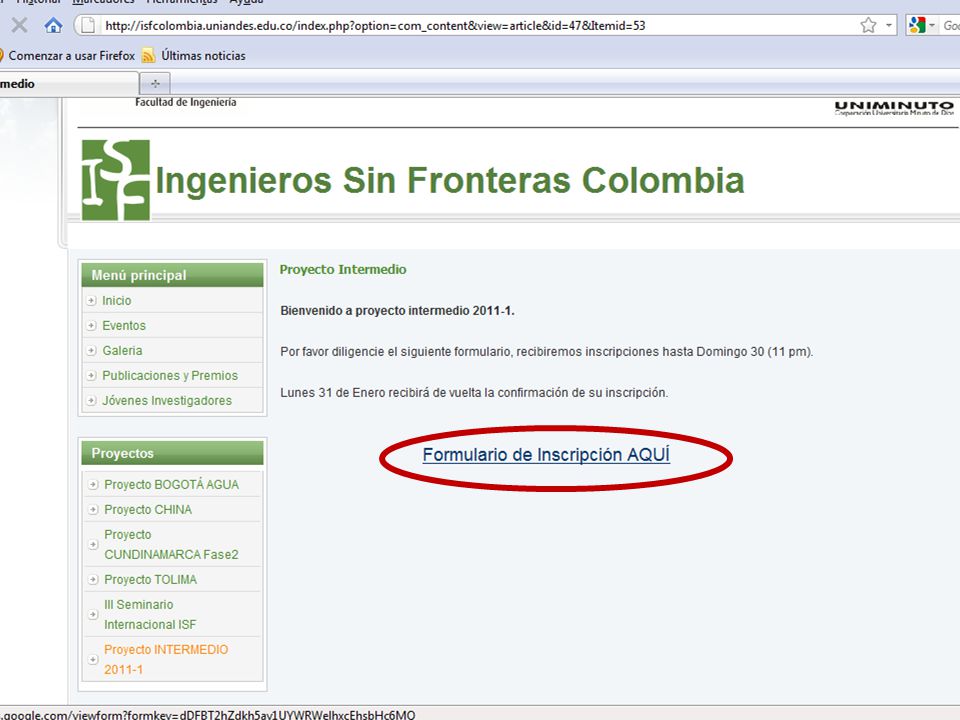Click the Menú principal panel header
The image size is (960, 720).
tap(173, 275)
